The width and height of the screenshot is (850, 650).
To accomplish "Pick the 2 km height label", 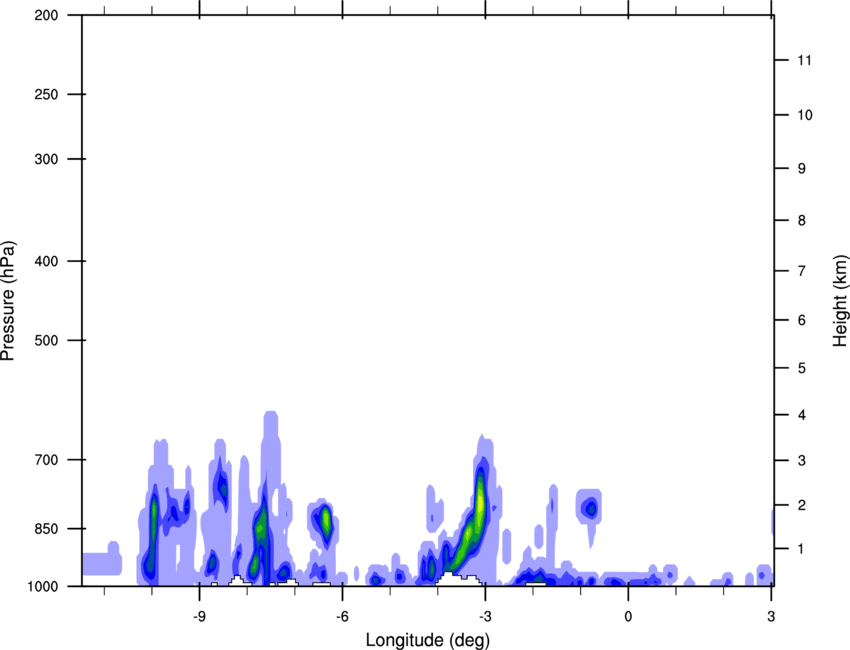I will (x=802, y=505).
